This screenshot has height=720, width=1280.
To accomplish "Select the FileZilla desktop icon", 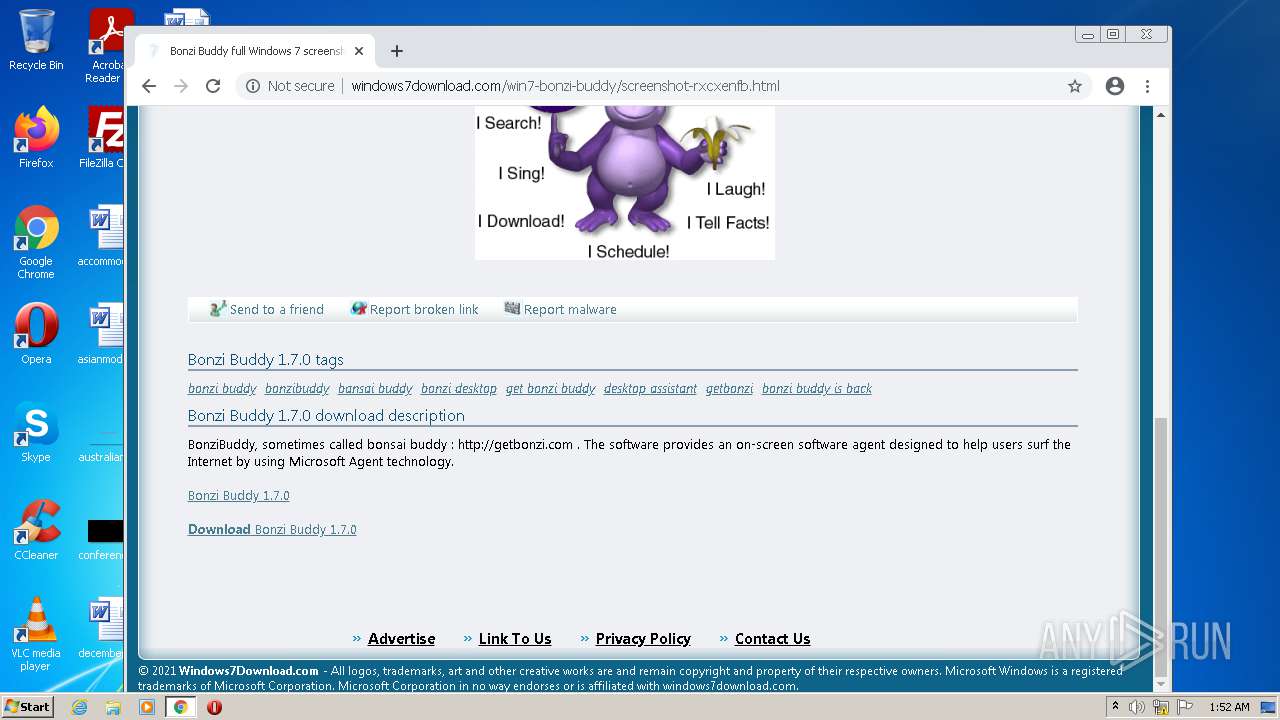I will (x=102, y=138).
